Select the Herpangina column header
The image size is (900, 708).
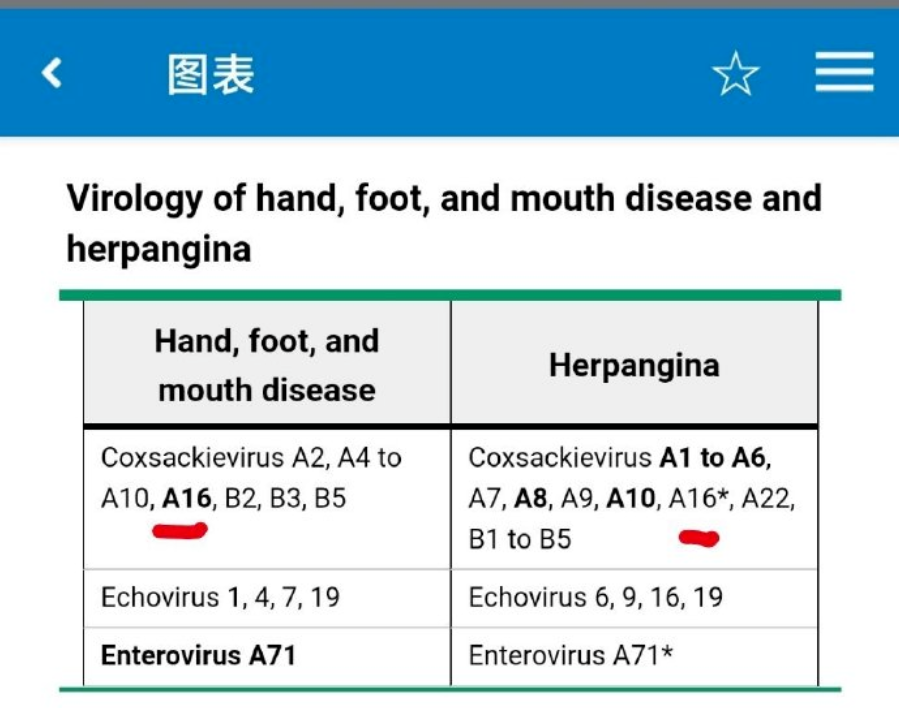click(634, 365)
